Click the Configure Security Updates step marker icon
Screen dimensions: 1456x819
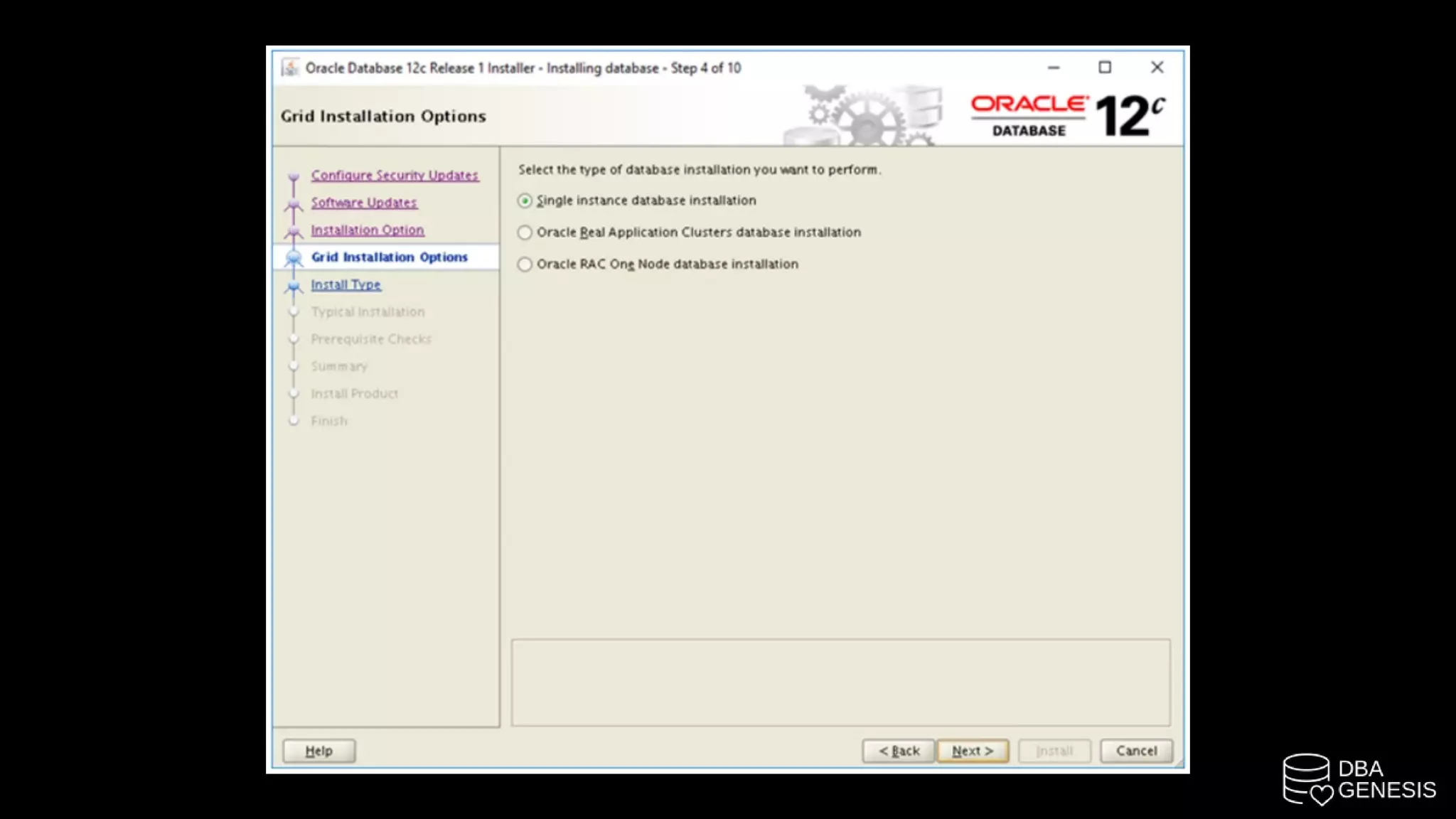click(294, 176)
